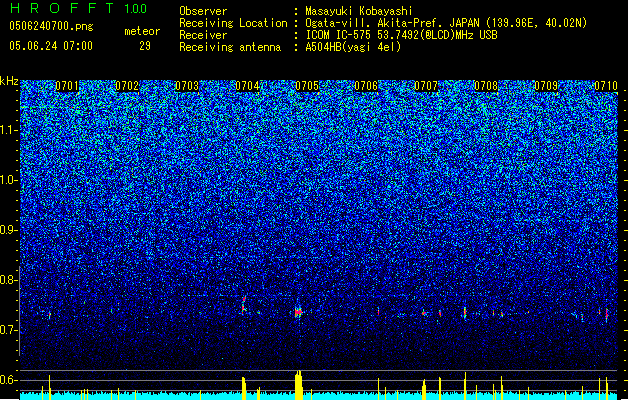Click the 0.9 kHz axis label
Screen dimensions: 629x400
click(9, 230)
